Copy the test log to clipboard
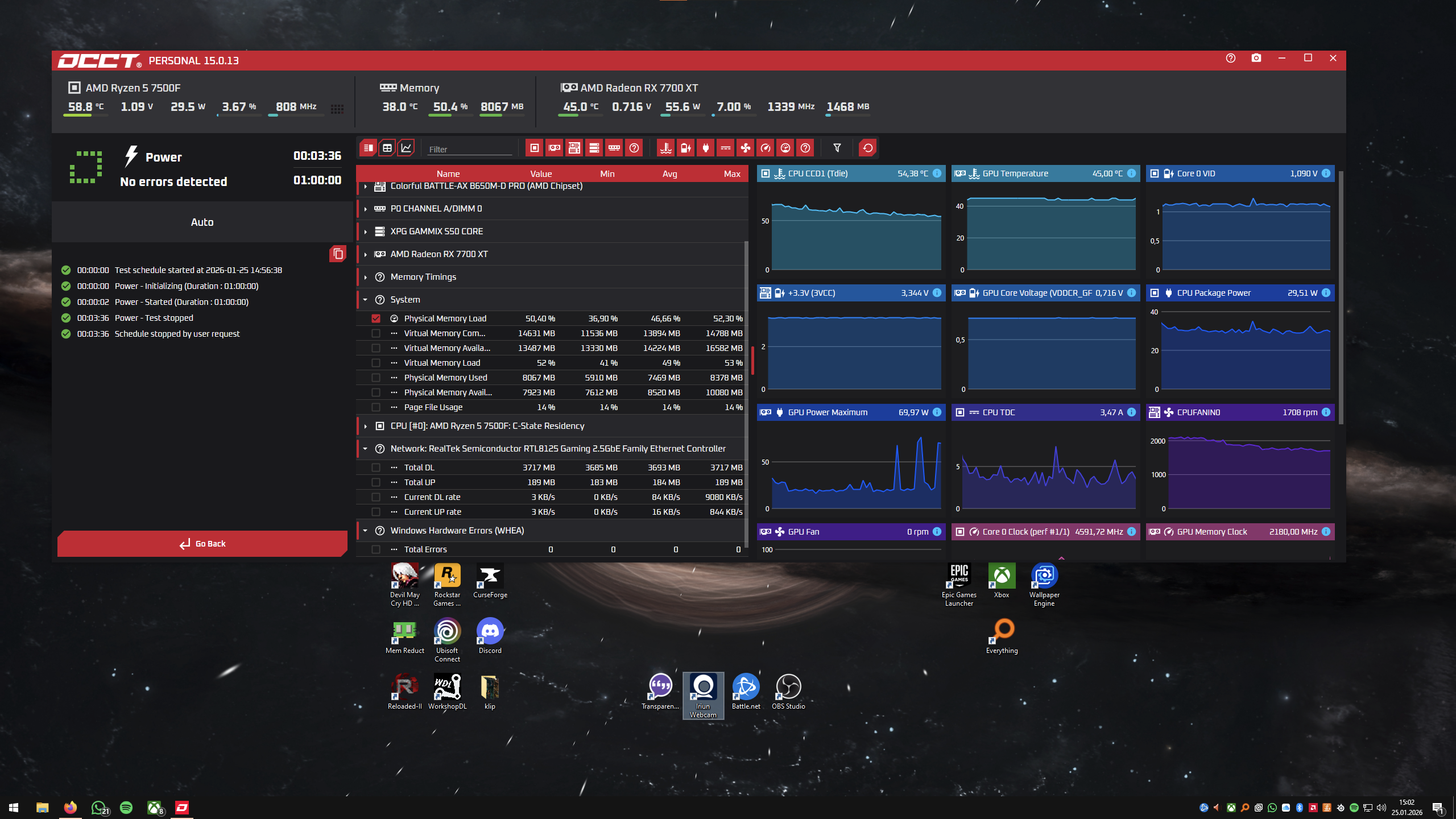Screen dimensions: 1456x819 pos(338,254)
